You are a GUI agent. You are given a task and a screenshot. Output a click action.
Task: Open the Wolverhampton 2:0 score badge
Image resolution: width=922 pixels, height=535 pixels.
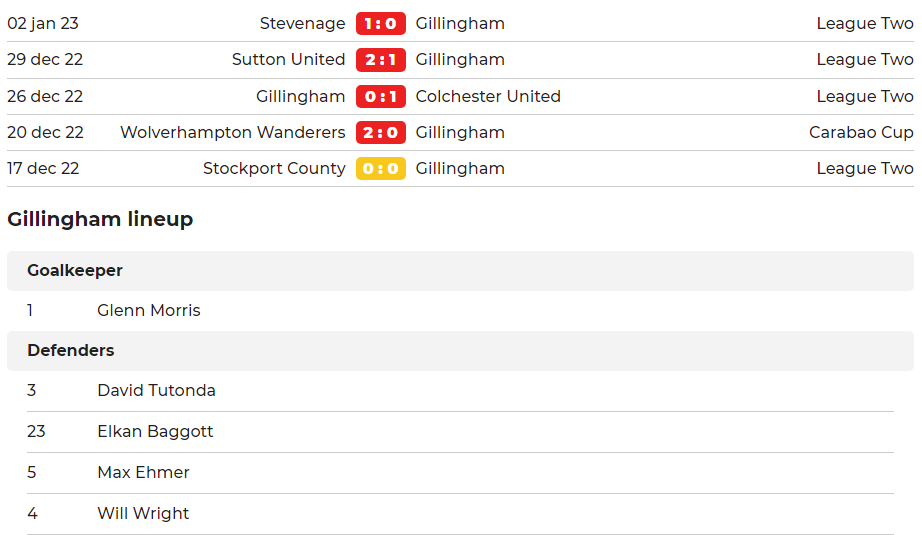pyautogui.click(x=380, y=132)
